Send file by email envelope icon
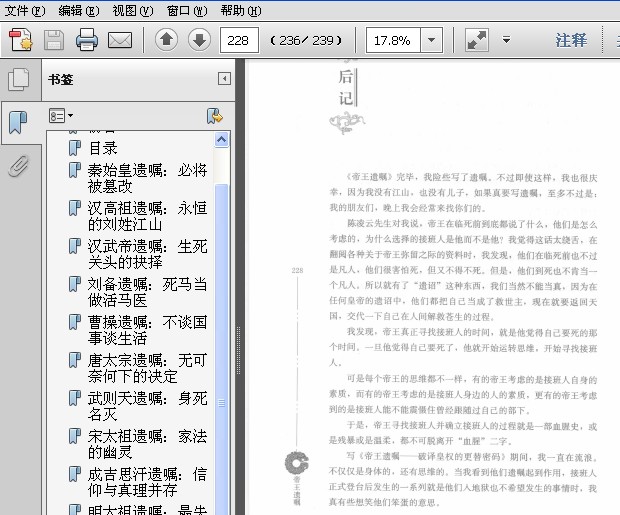Viewport: 620px width, 515px height. point(120,40)
